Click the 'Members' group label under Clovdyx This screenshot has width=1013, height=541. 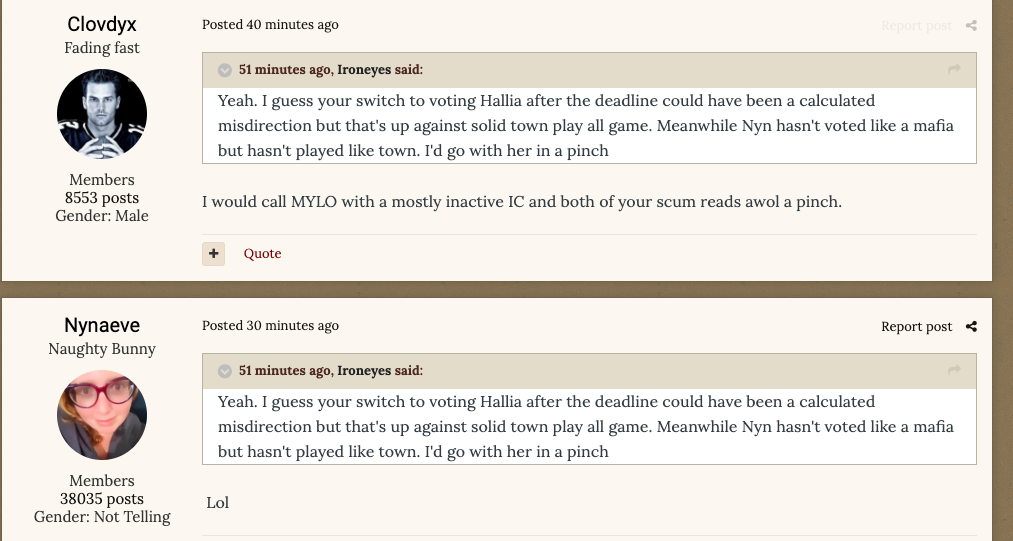(x=102, y=180)
